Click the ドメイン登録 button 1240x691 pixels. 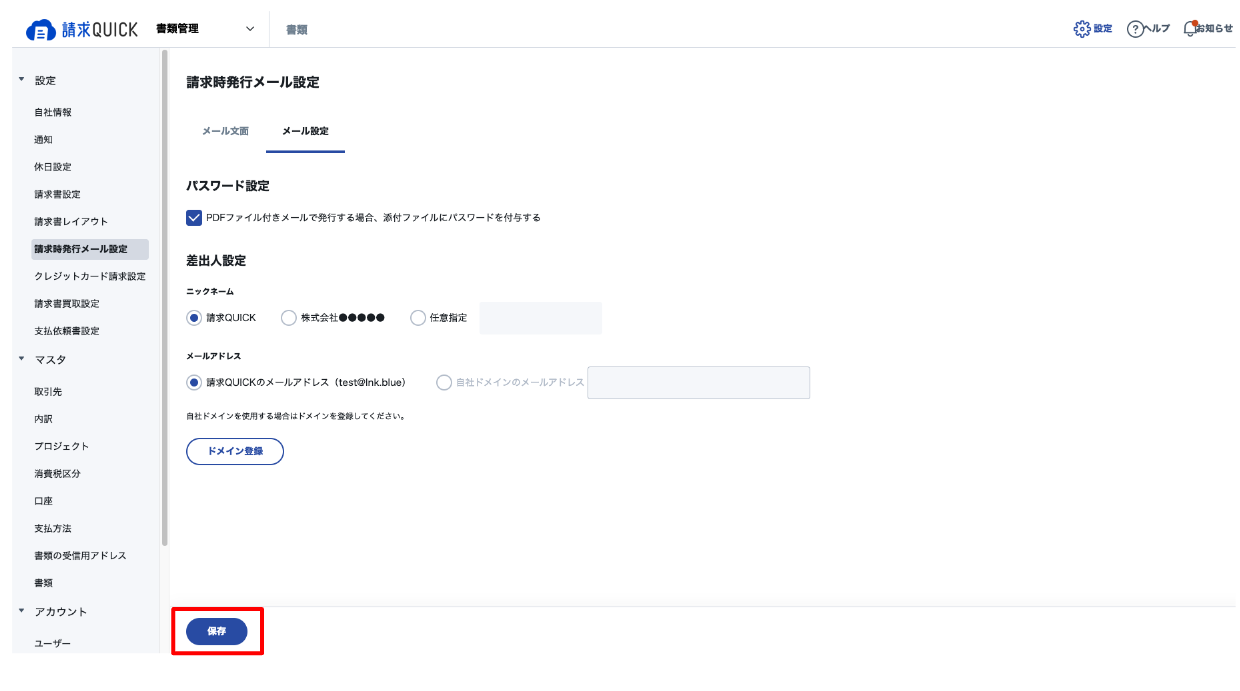[x=235, y=451]
